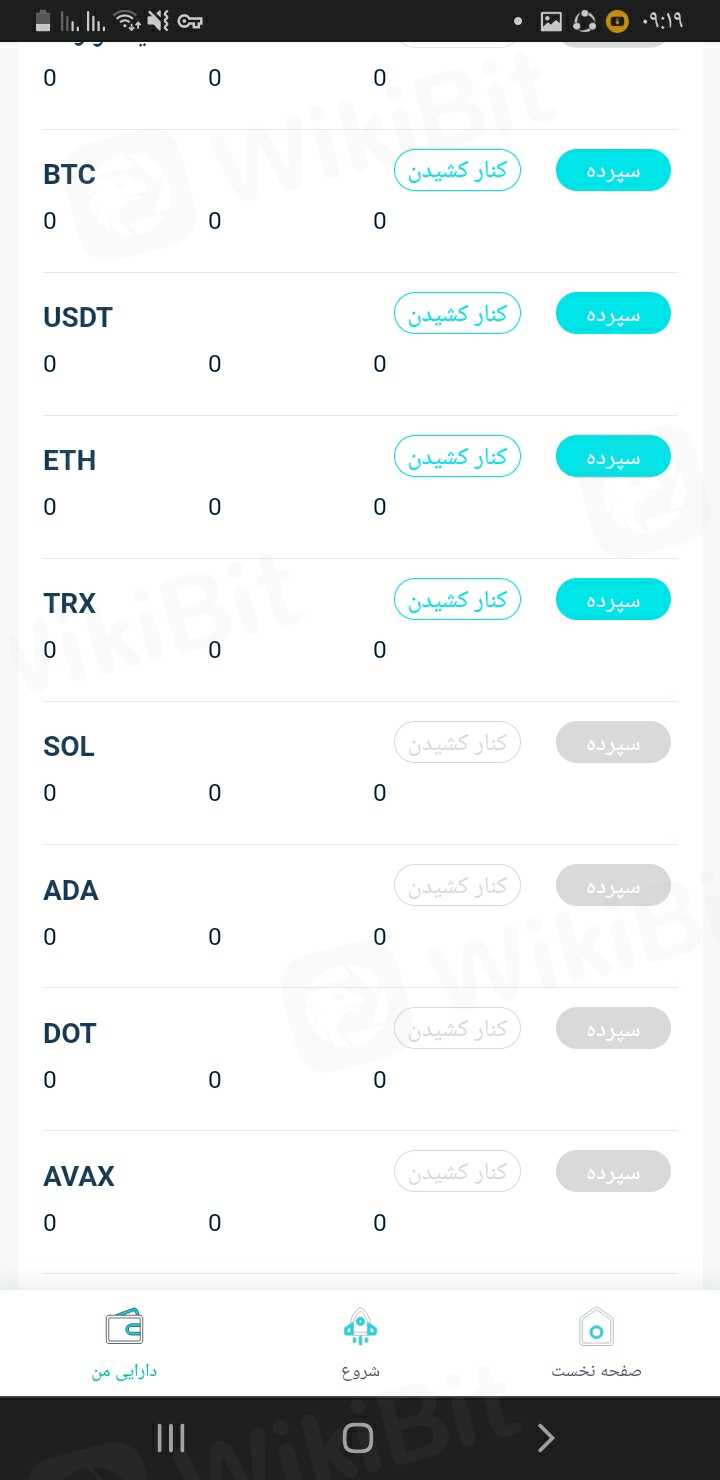Select the DOT asset name

tap(70, 1033)
